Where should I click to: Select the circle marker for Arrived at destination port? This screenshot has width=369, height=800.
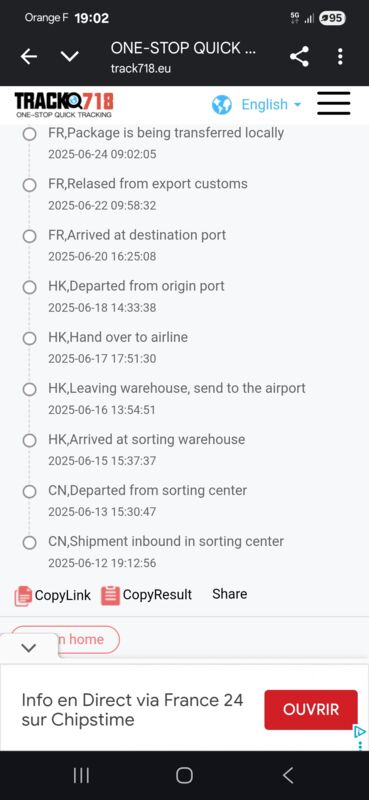(x=30, y=236)
